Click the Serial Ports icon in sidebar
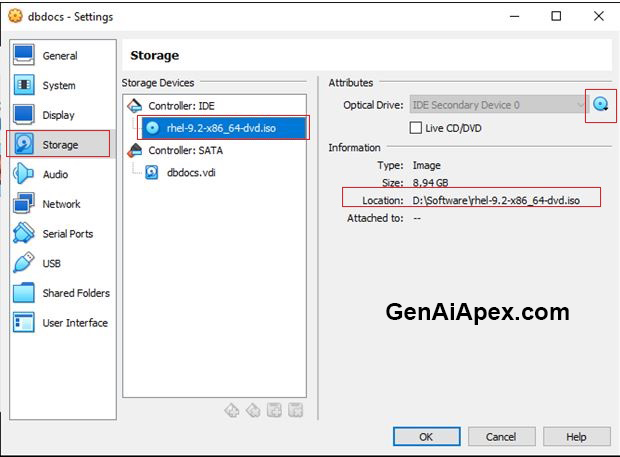Image resolution: width=620 pixels, height=457 pixels. [x=23, y=233]
